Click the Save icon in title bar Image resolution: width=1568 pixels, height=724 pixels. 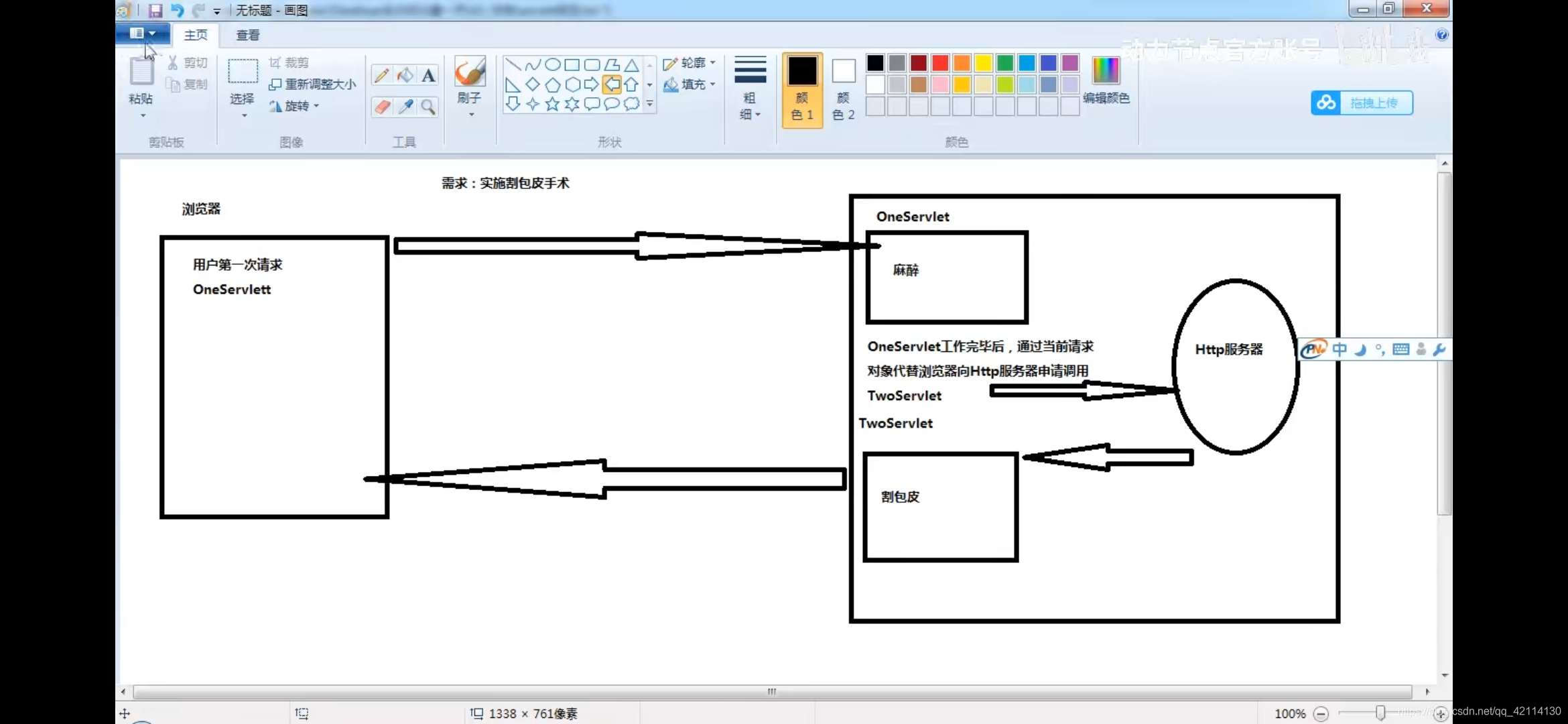coord(155,10)
